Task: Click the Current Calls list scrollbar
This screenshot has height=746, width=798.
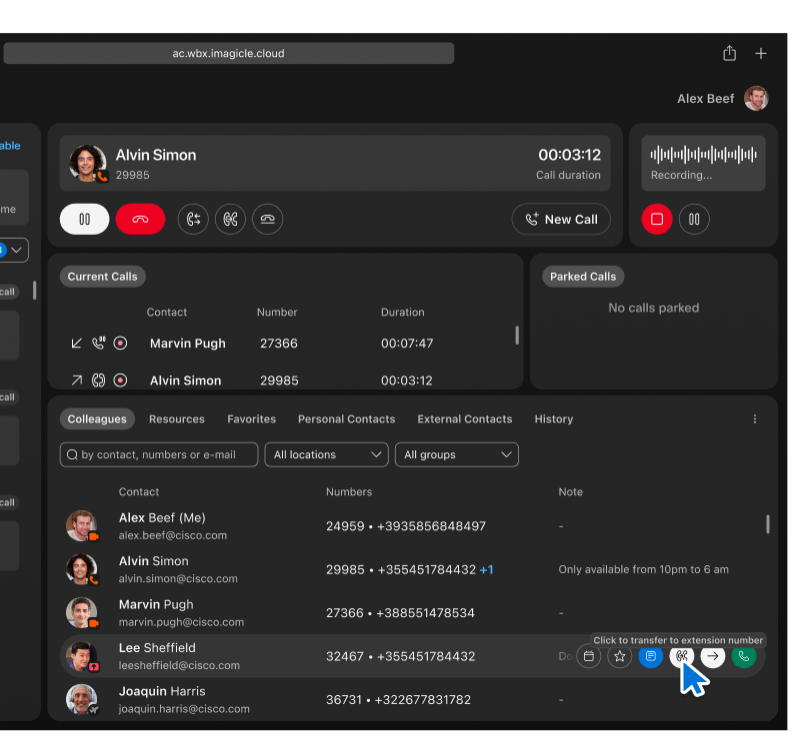Action: point(517,335)
